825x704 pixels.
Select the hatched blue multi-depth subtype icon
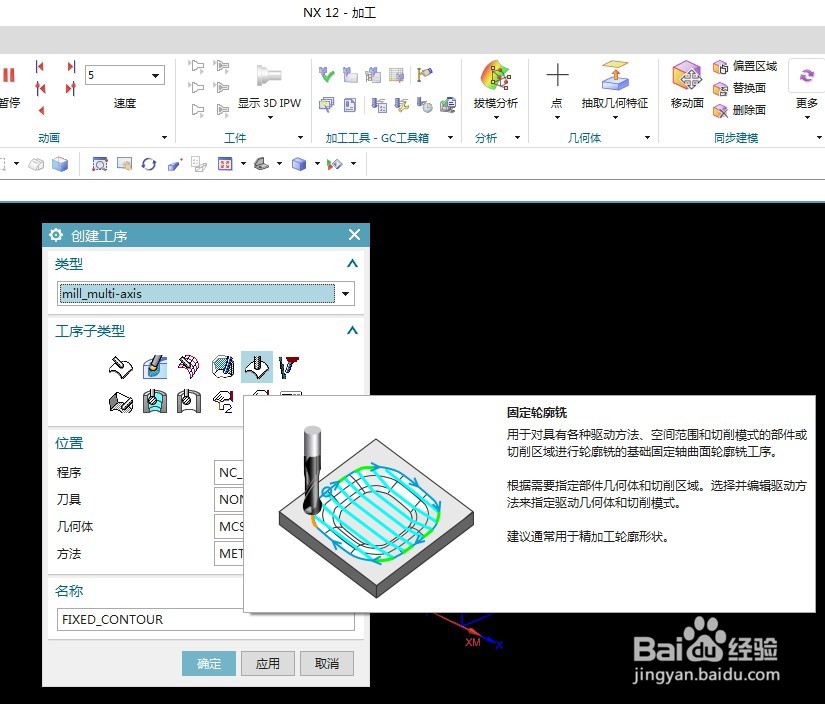(223, 367)
